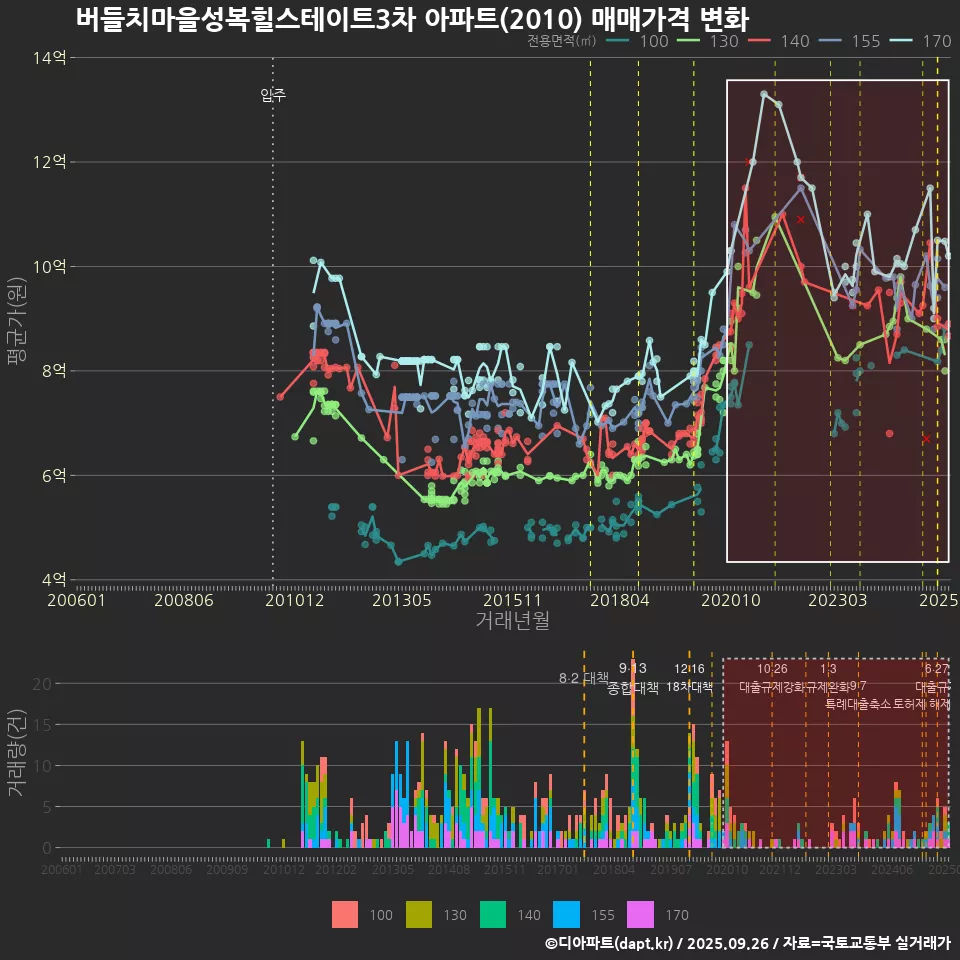This screenshot has width=960, height=960.
Task: Click the 155㎡ blue-gray line legend marker
Action: point(832,41)
